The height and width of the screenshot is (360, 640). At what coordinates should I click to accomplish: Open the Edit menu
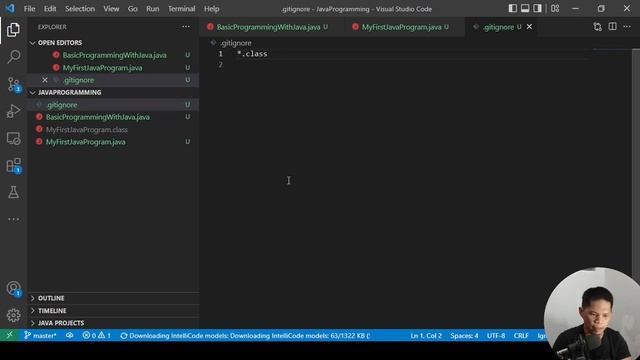(x=50, y=9)
